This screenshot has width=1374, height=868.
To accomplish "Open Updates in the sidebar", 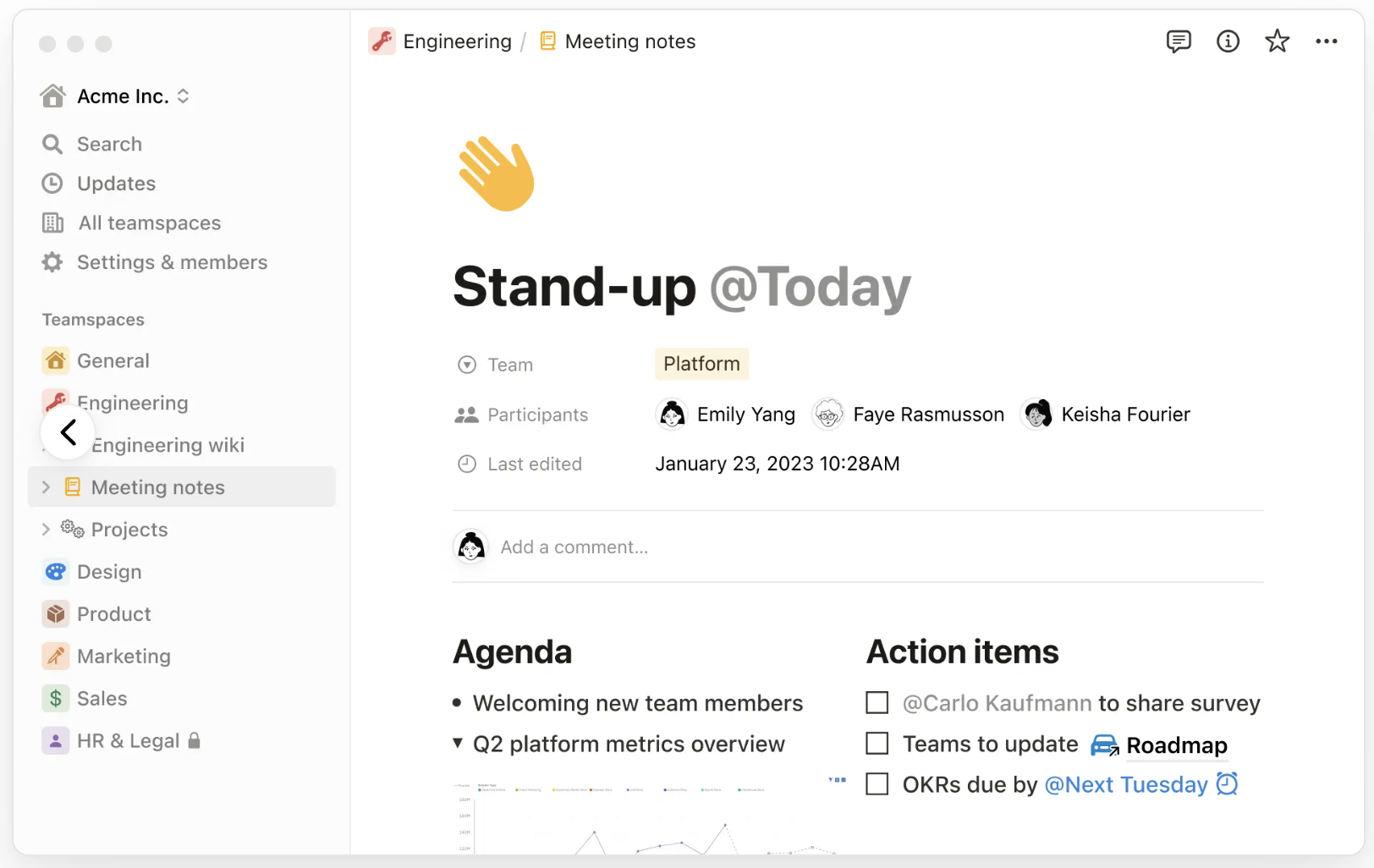I will (116, 184).
